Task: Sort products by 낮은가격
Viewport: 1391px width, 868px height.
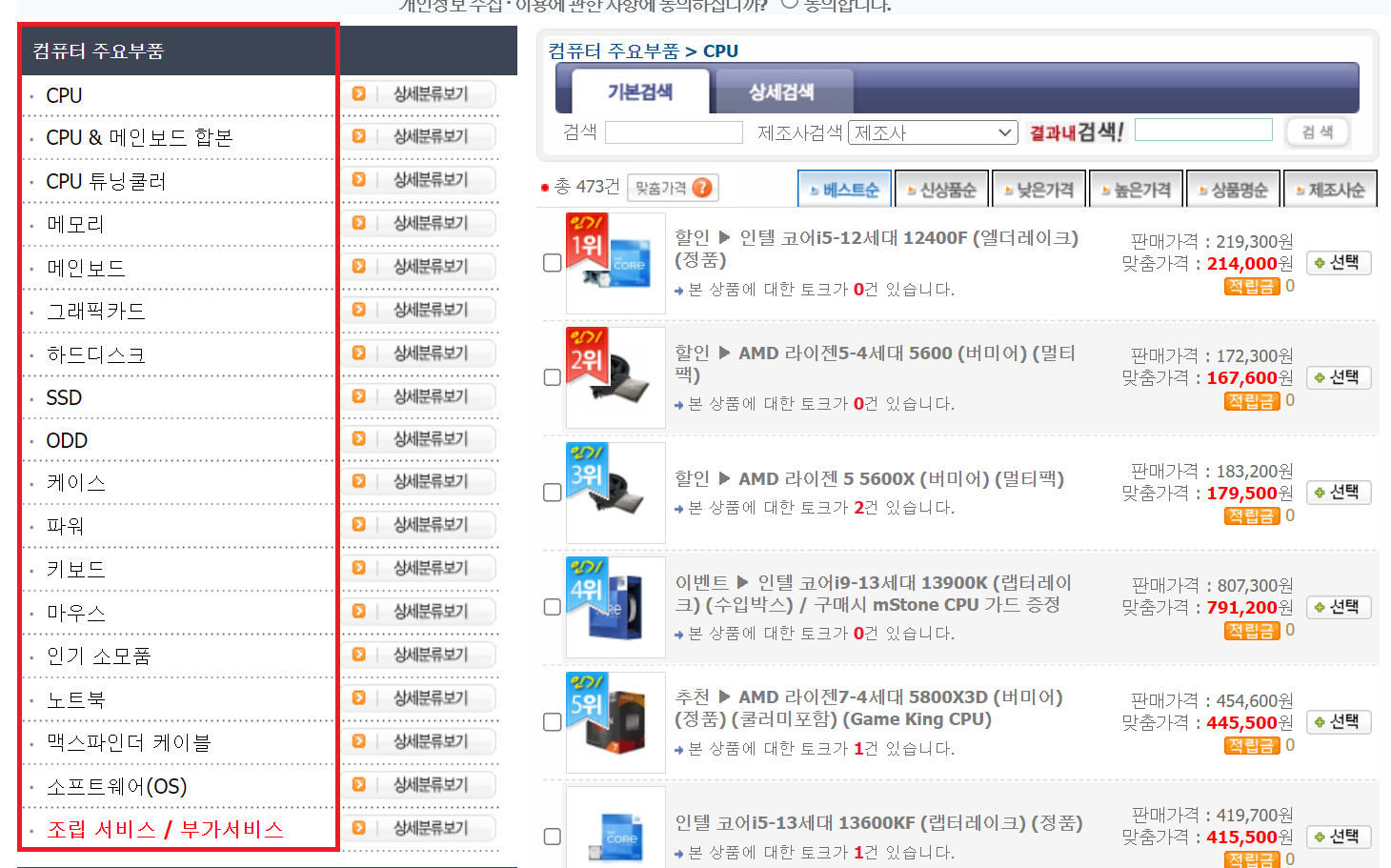Action: pos(1038,190)
